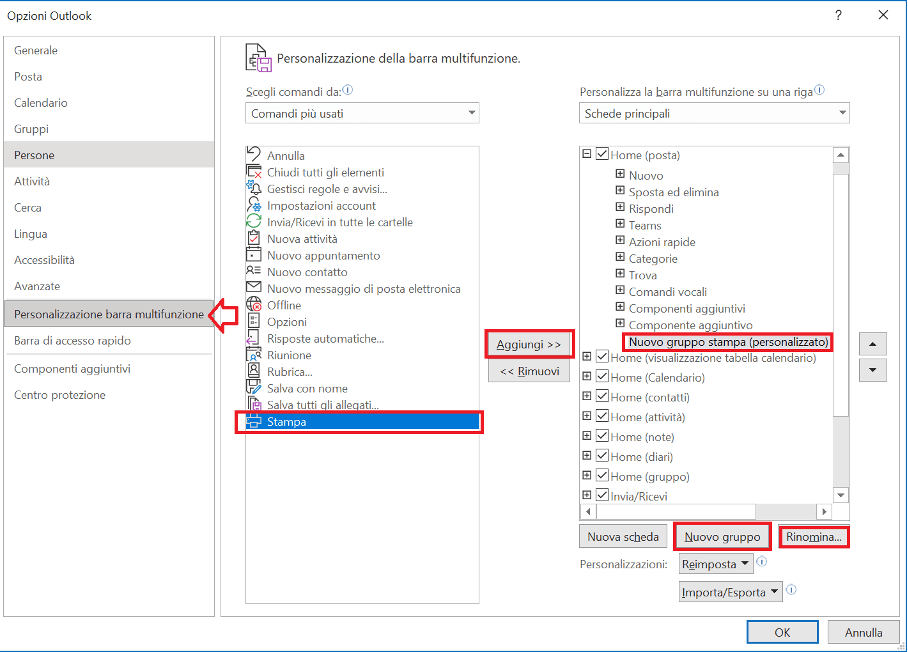Uncheck the Home (posta) tab checkbox

click(x=602, y=154)
